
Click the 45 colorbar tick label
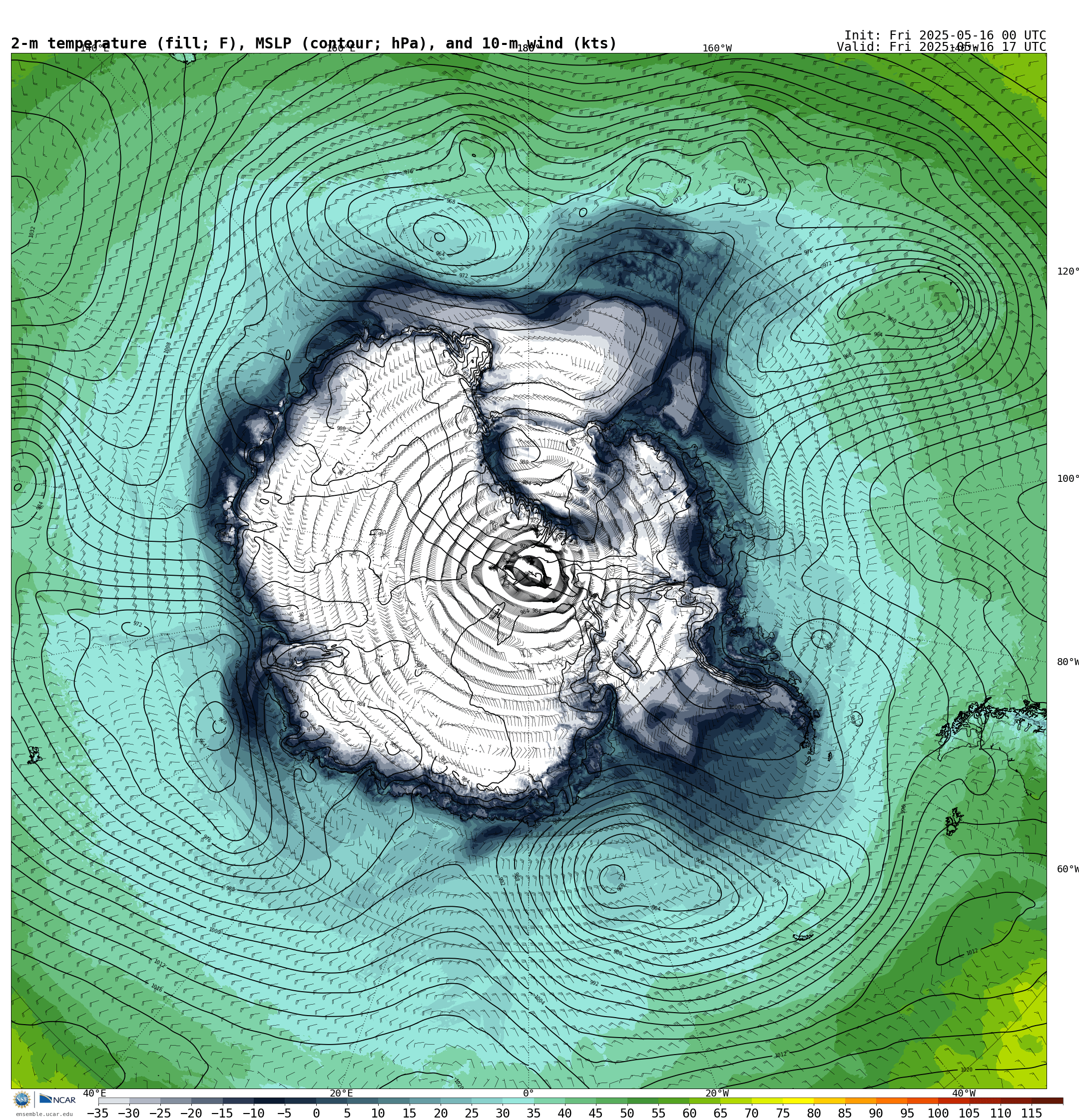596,1113
